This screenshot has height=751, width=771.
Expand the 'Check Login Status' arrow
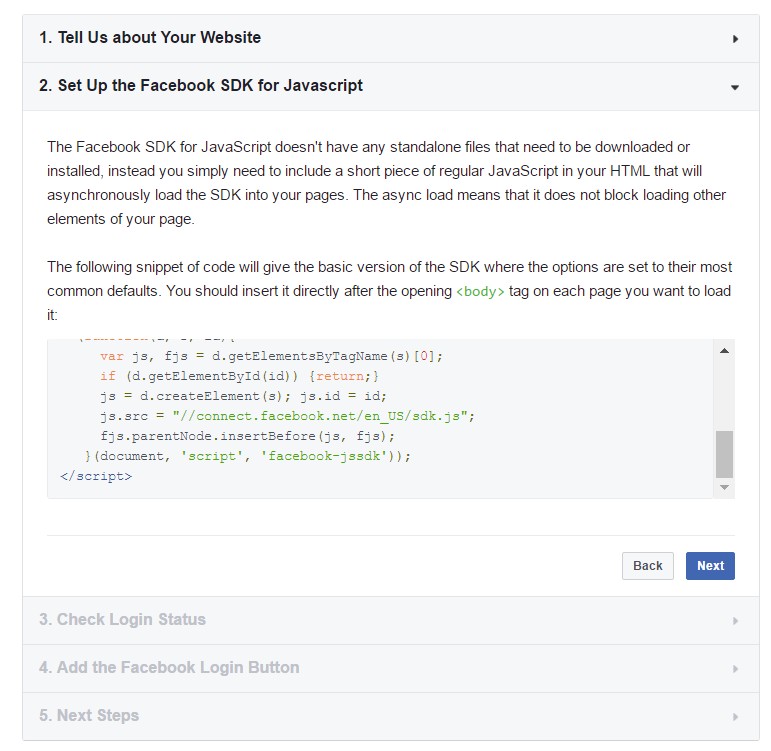735,621
